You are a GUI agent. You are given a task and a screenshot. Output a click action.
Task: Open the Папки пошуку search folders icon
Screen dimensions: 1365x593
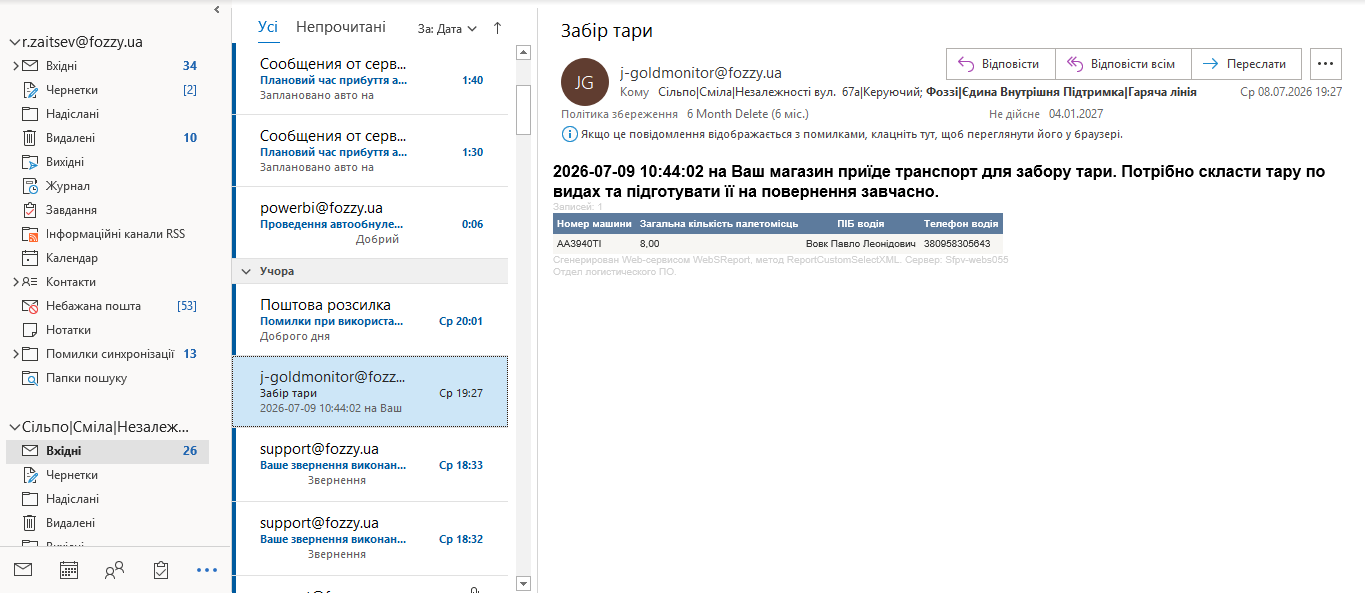pos(30,378)
